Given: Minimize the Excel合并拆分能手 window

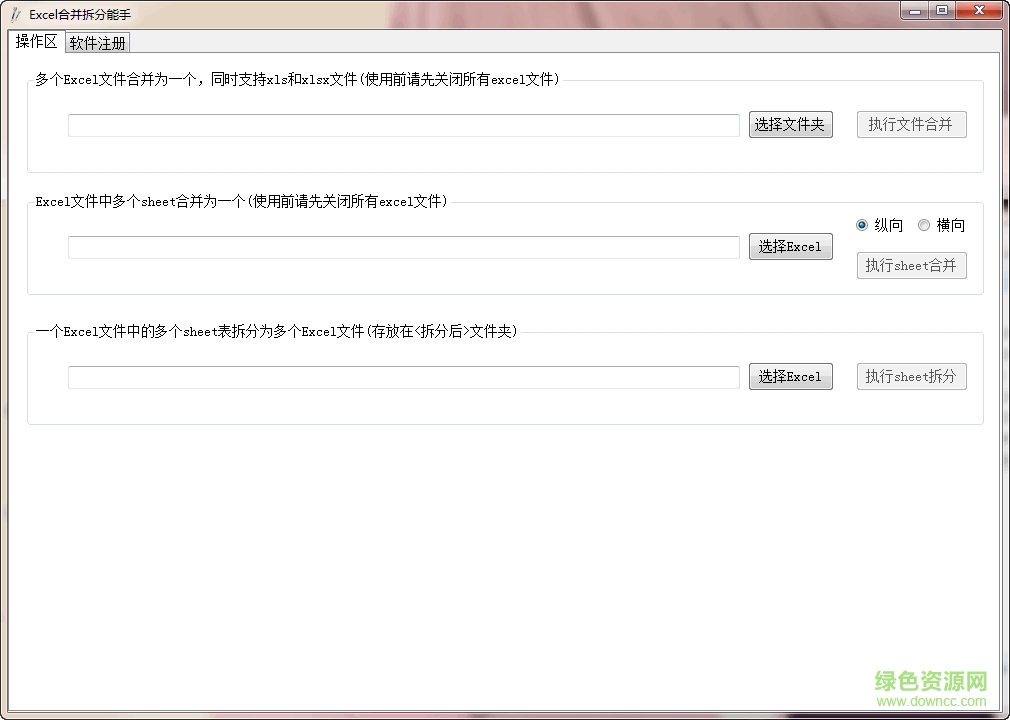Looking at the screenshot, I should (x=915, y=10).
